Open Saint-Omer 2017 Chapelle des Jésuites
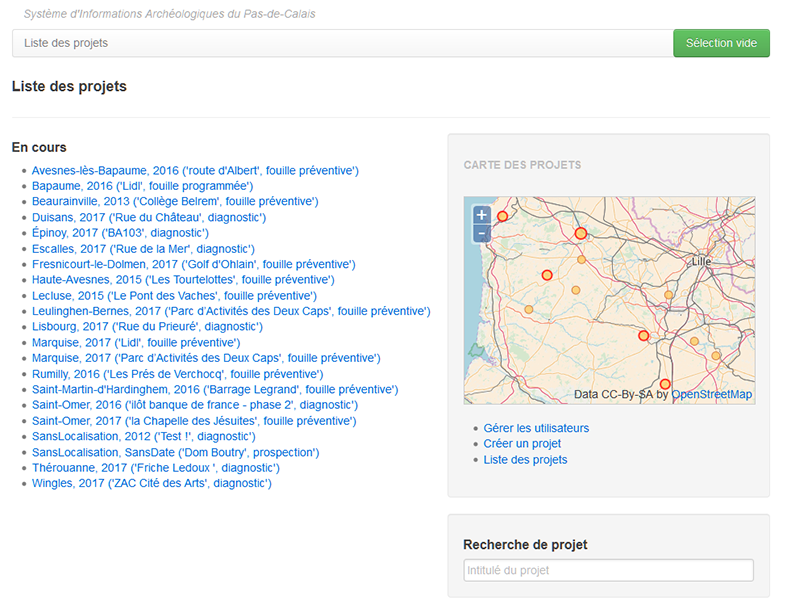The image size is (787, 613). (x=194, y=421)
